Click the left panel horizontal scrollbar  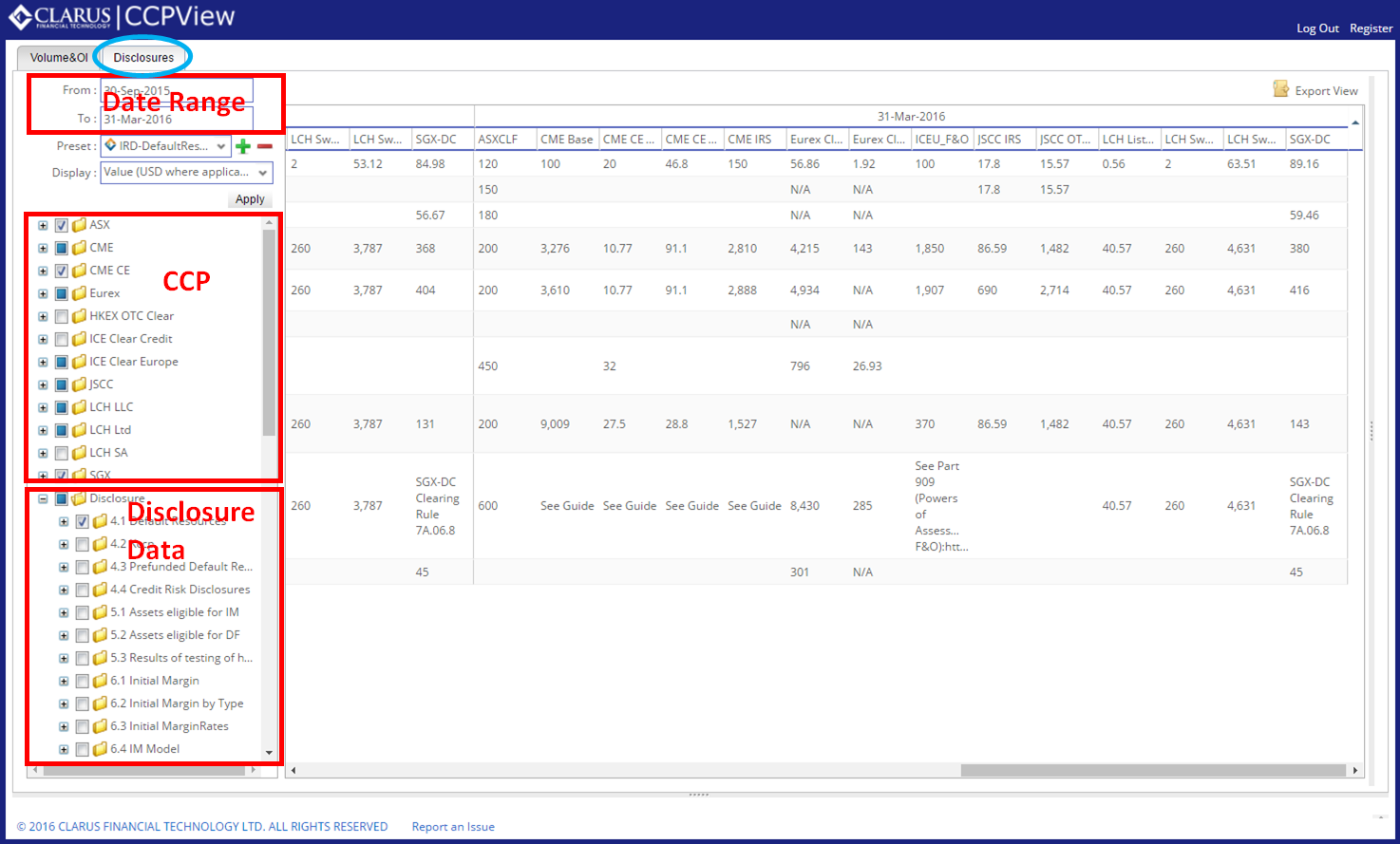coord(144,770)
